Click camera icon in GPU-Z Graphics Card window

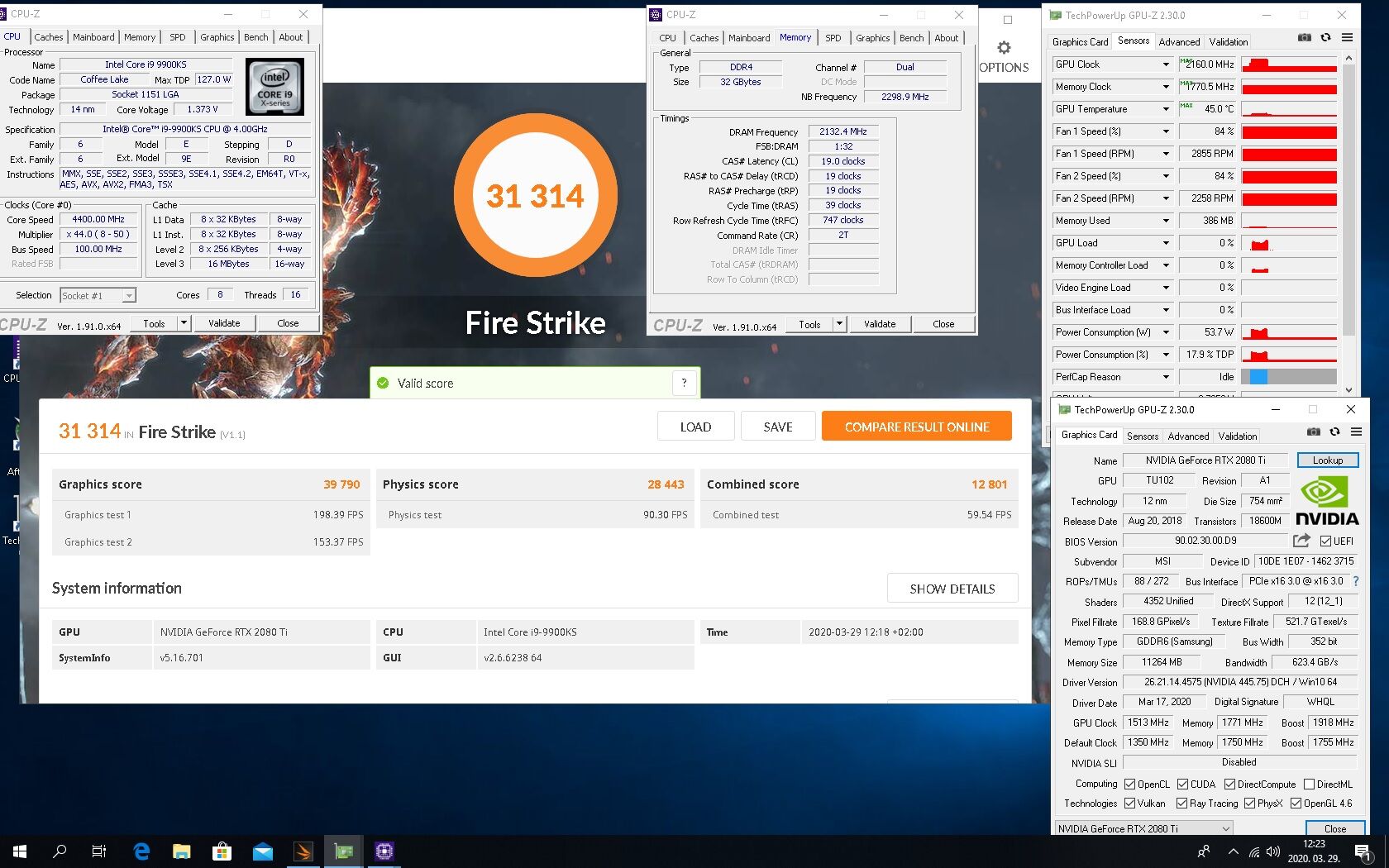[x=1313, y=432]
